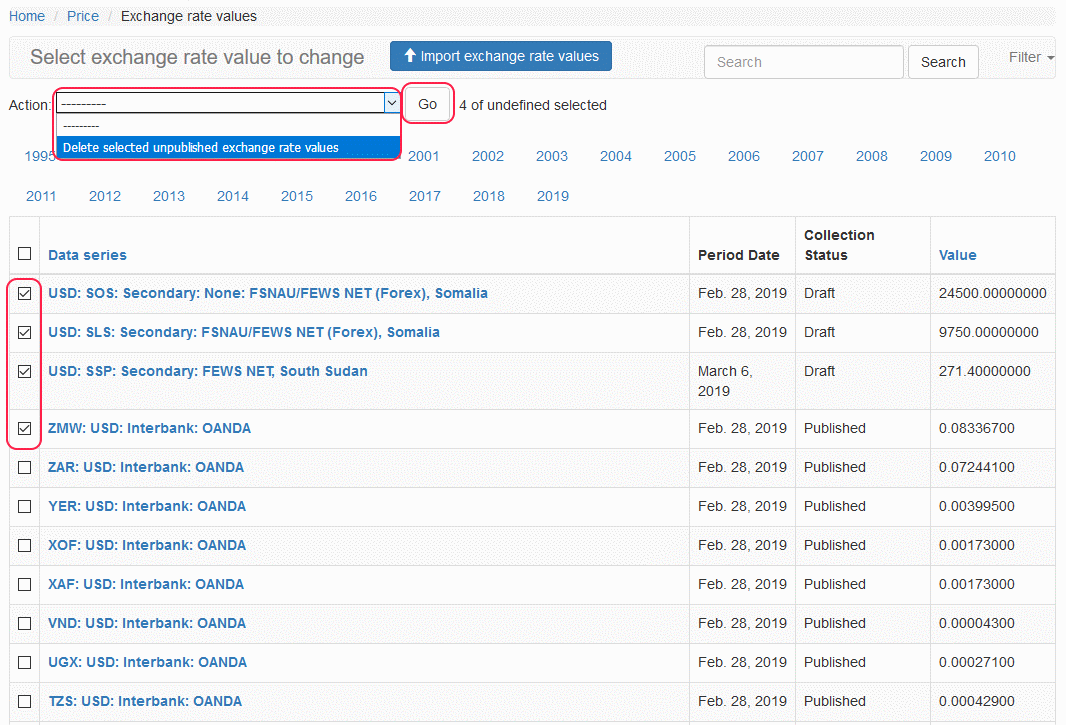Click the Search button
Viewport: 1066px width, 725px height.
[942, 62]
